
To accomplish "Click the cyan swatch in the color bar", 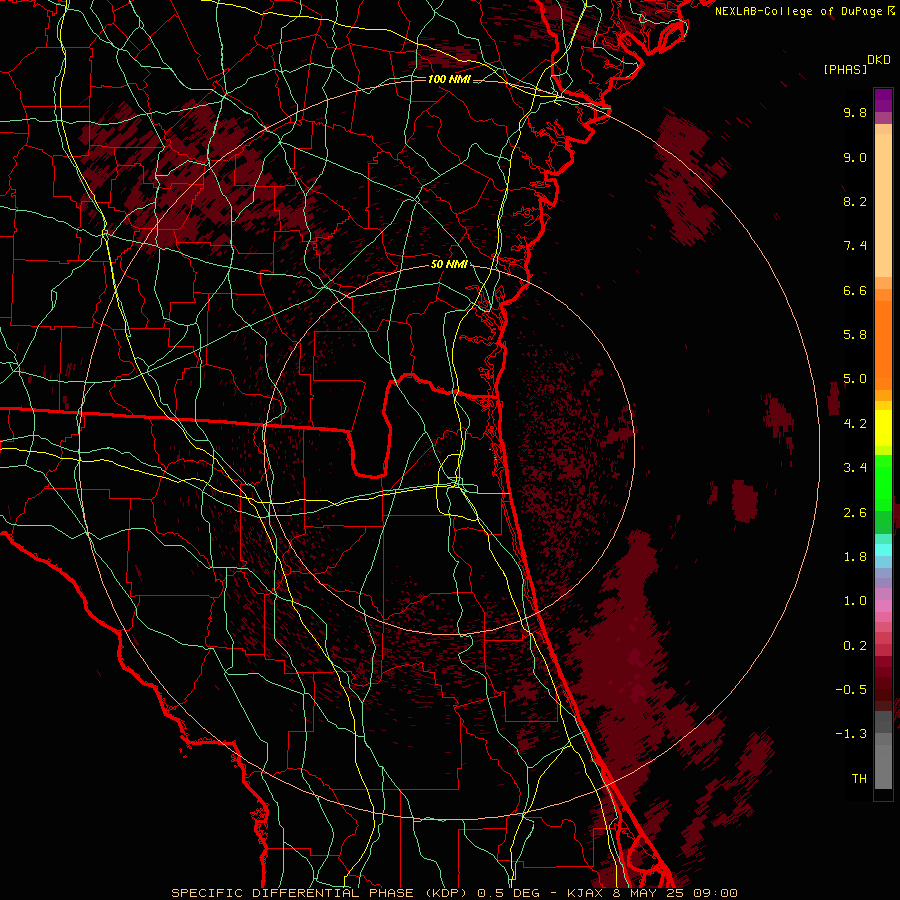I will [883, 550].
